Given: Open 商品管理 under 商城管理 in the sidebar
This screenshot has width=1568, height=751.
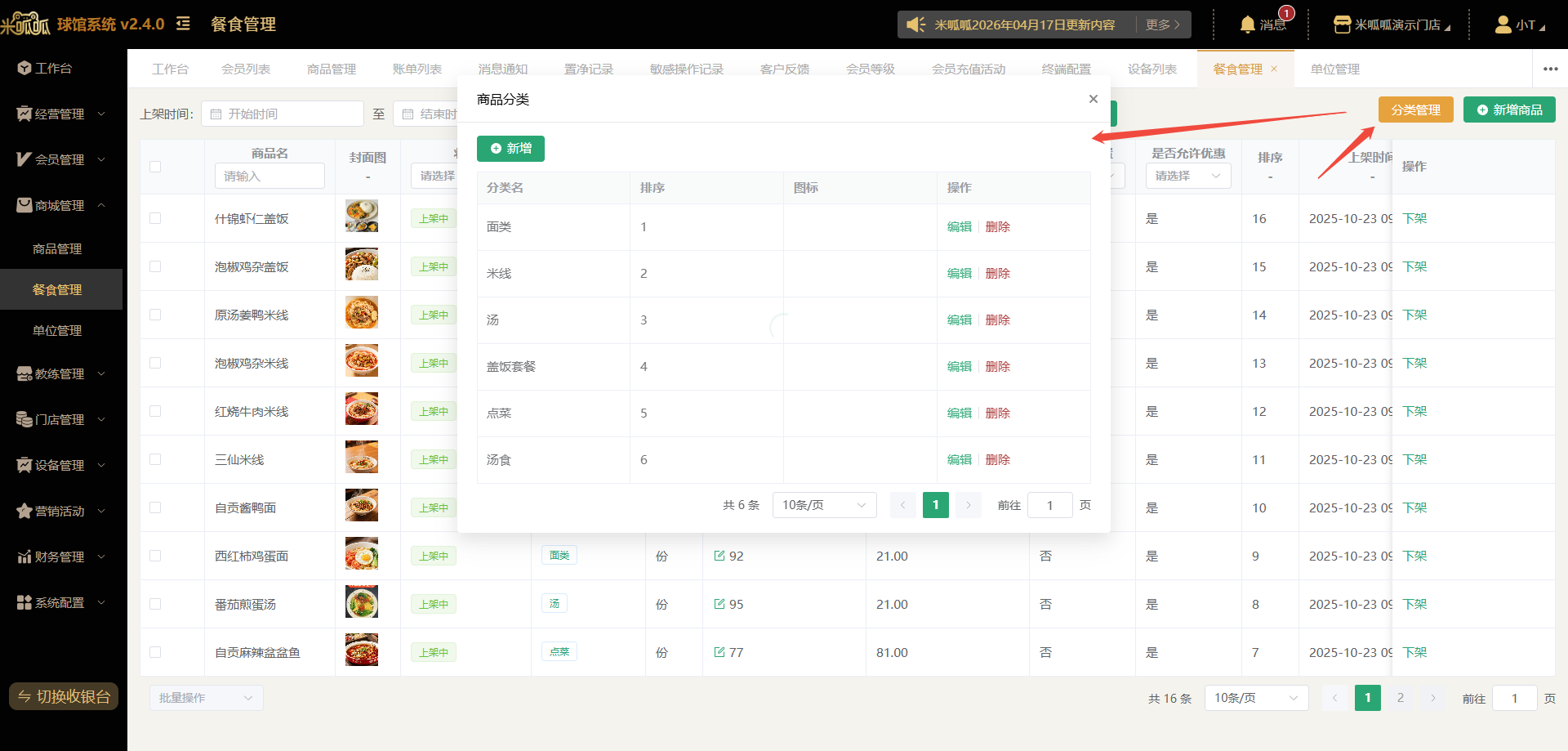Looking at the screenshot, I should [57, 248].
